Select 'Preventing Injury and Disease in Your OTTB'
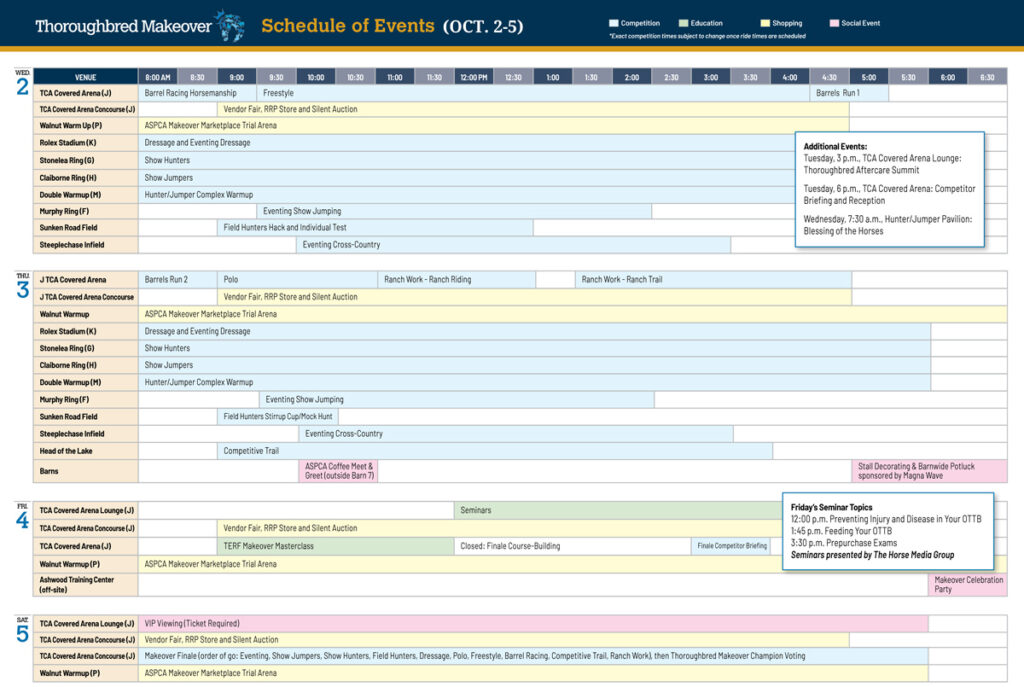The height and width of the screenshot is (687, 1024). [886, 519]
